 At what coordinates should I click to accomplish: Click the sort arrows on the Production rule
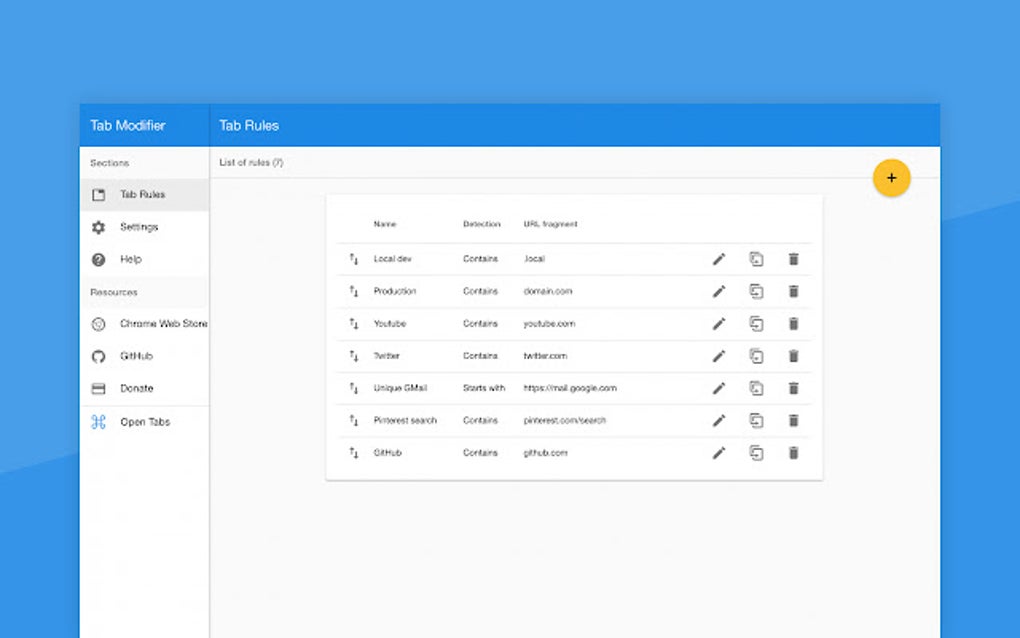pyautogui.click(x=352, y=291)
